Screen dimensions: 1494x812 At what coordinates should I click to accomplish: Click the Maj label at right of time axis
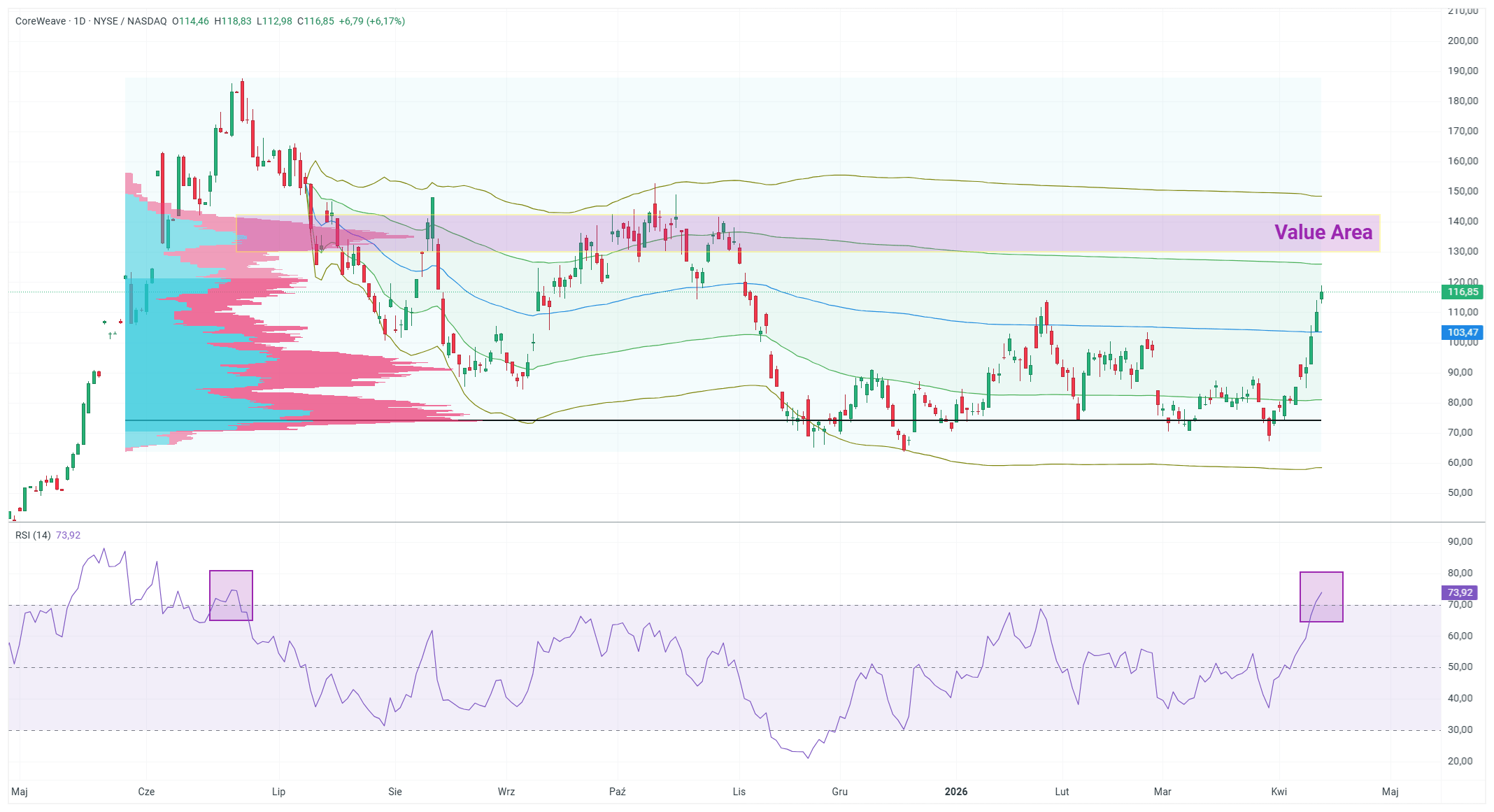[1390, 792]
